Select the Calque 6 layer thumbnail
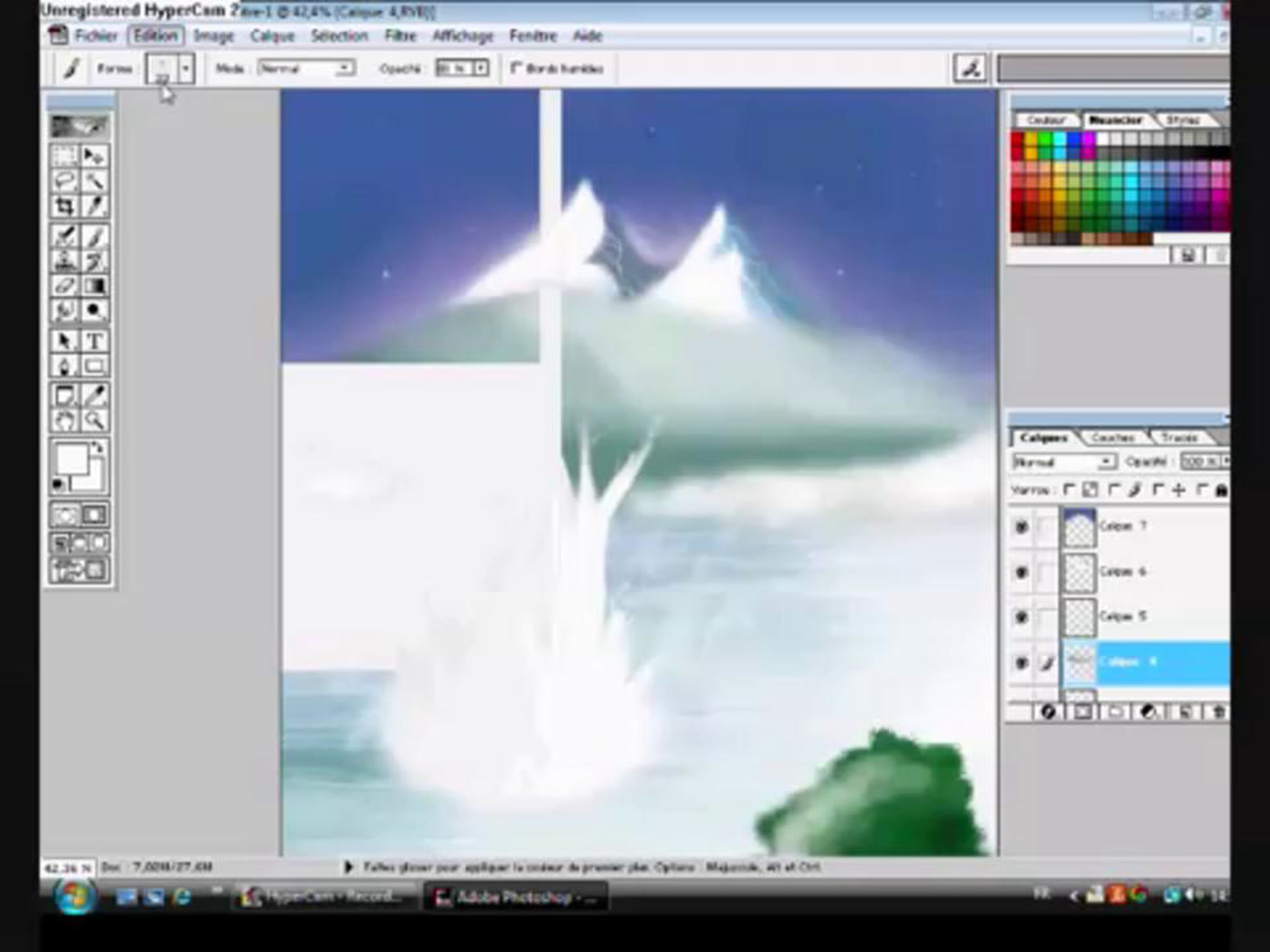The height and width of the screenshot is (952, 1270). (x=1079, y=572)
